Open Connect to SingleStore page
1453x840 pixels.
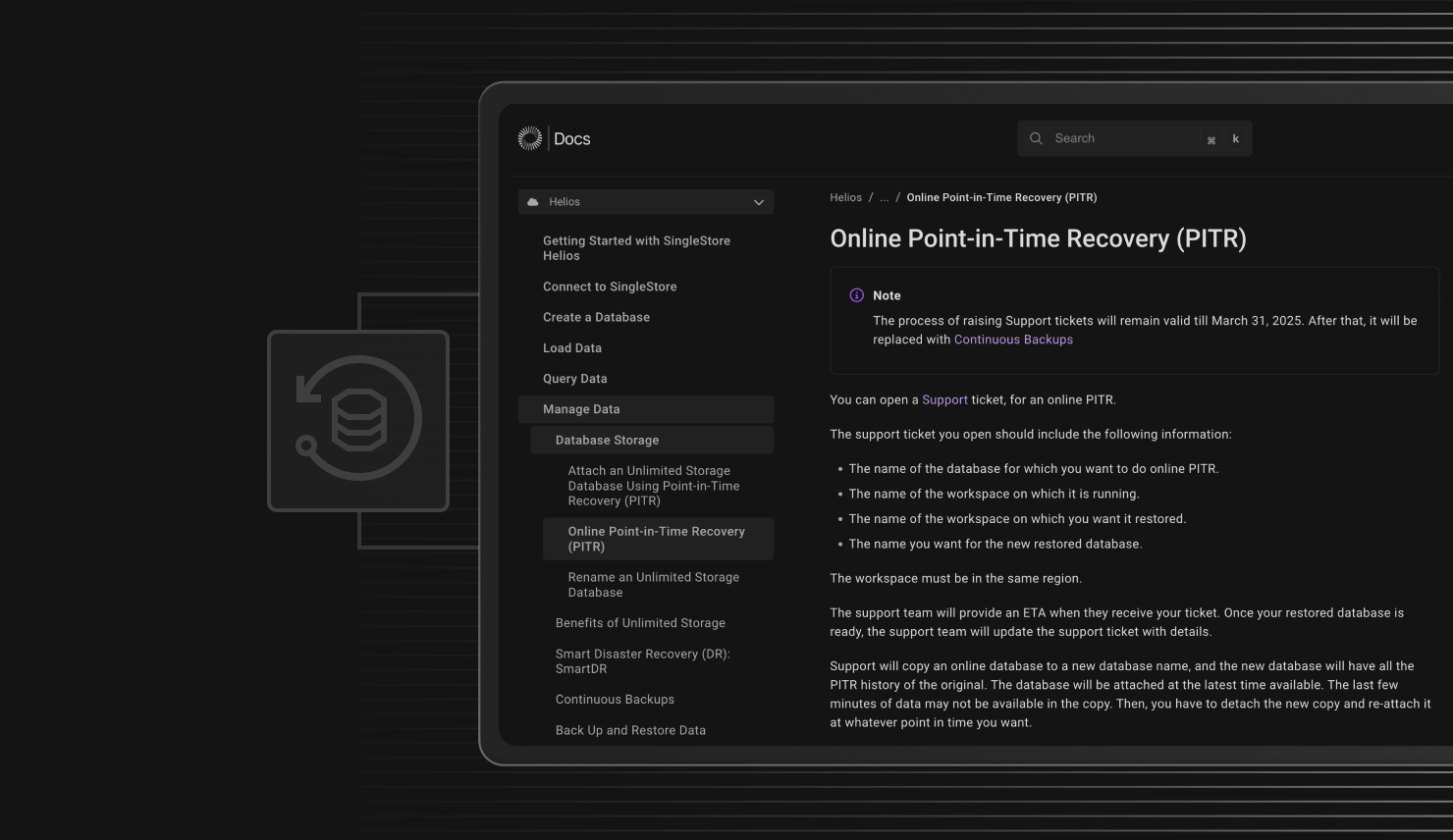pos(610,287)
